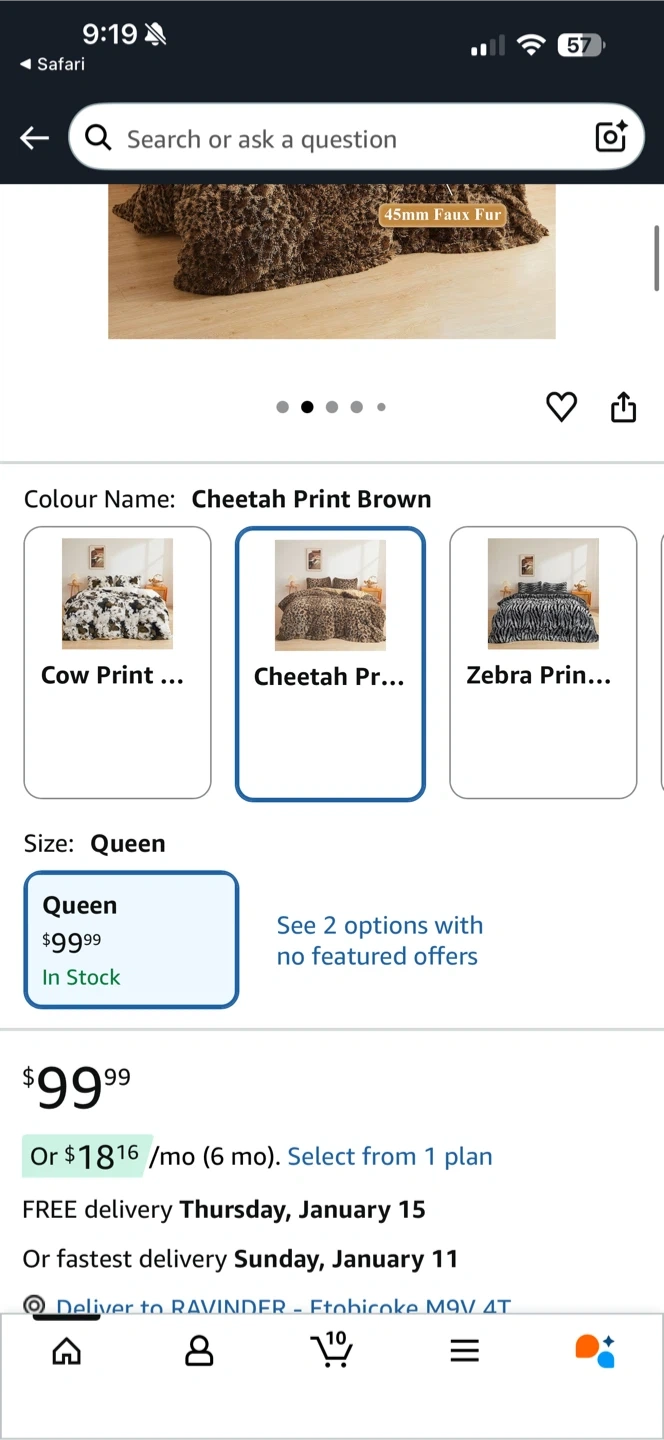Open camera lens search icon

(x=610, y=137)
